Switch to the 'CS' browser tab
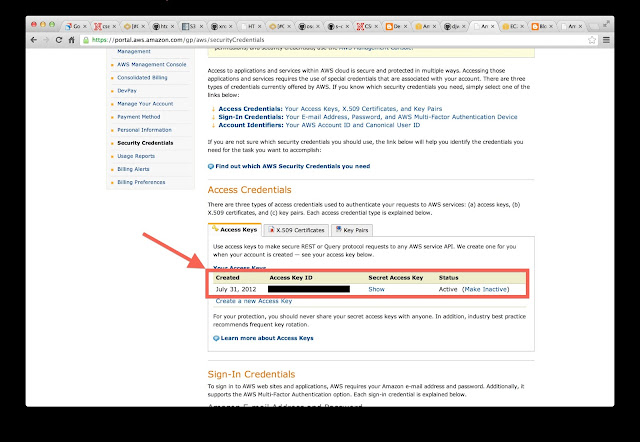The height and width of the screenshot is (442, 640). pos(367,27)
